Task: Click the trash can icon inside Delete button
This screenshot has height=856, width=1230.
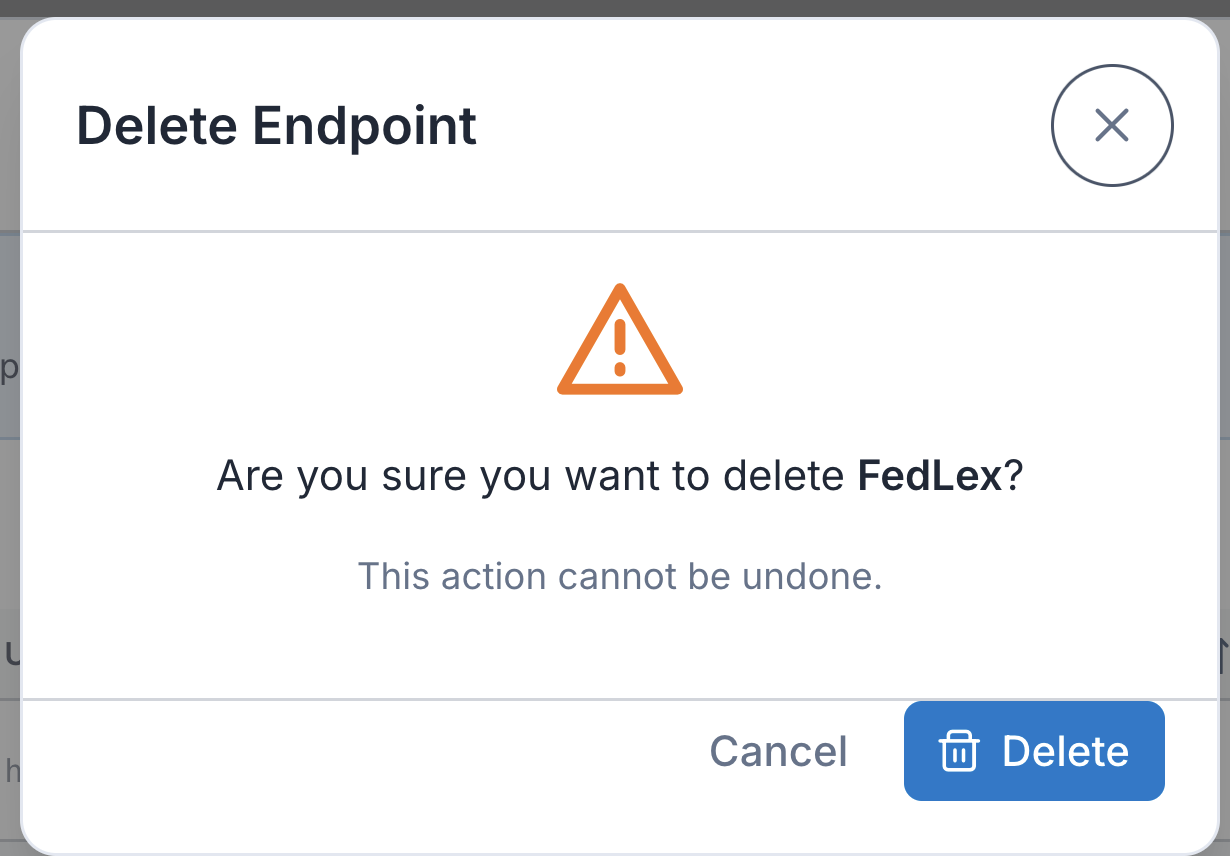Action: (959, 751)
